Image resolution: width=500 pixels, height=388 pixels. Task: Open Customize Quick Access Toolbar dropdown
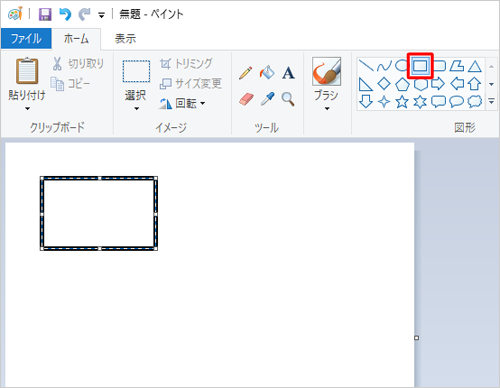pyautogui.click(x=101, y=15)
